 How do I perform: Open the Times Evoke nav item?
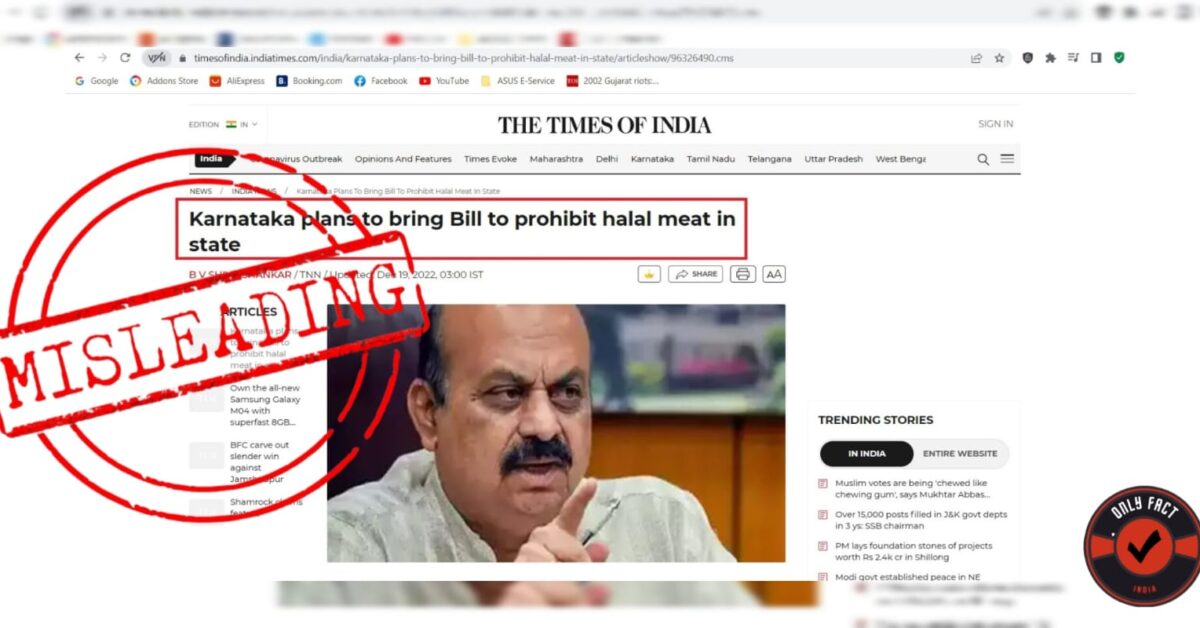tap(490, 159)
